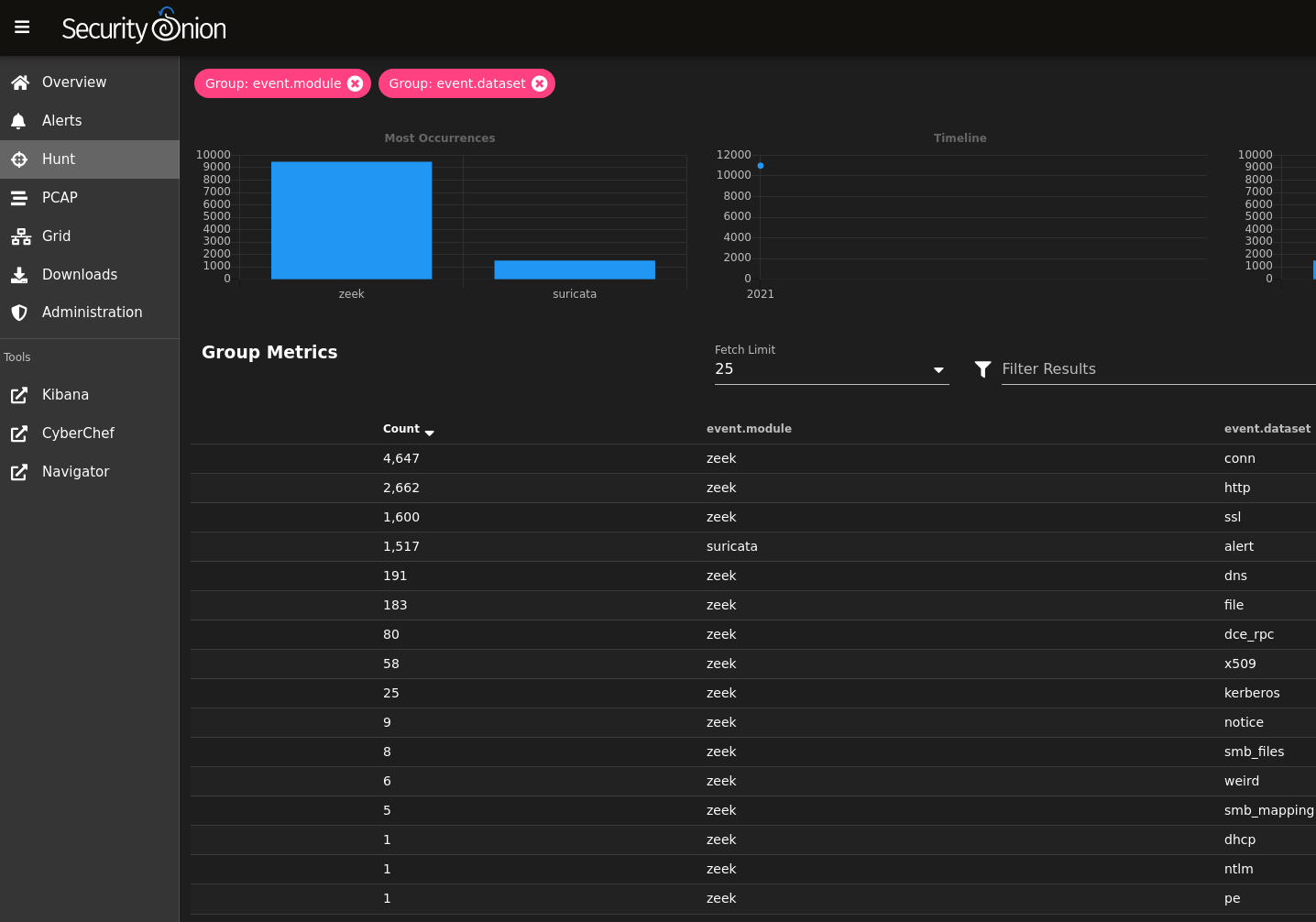Open the Administration section
Image resolution: width=1316 pixels, height=922 pixels.
90,313
